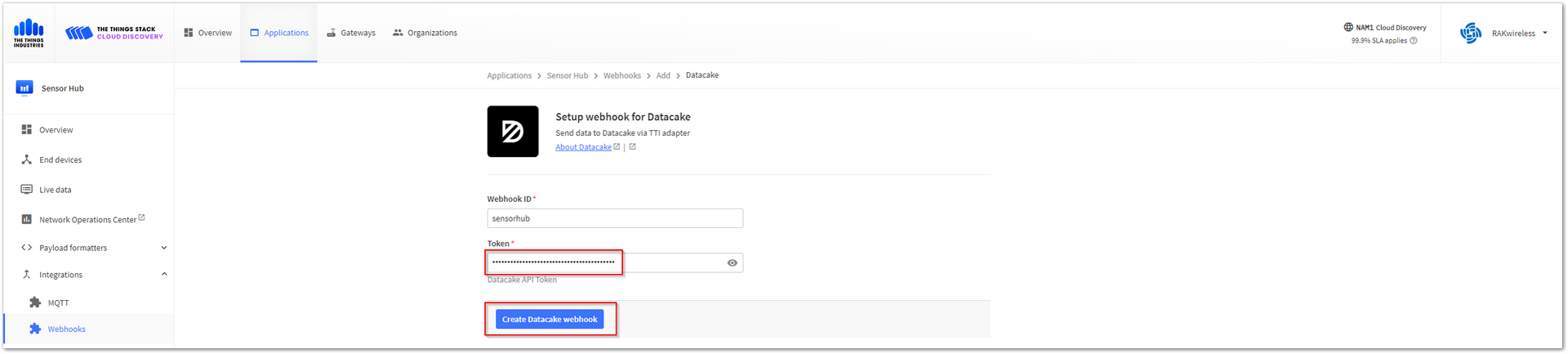Viewport: 1568px width, 354px height.
Task: Go to Webhooks in the breadcrumb
Action: (x=622, y=75)
